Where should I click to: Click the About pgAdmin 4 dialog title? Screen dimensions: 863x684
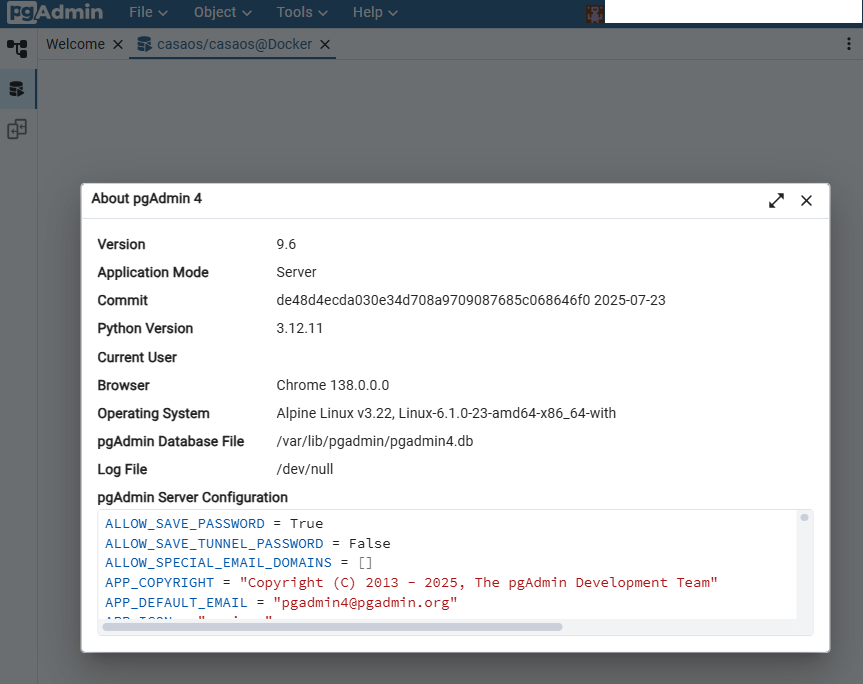tap(147, 199)
